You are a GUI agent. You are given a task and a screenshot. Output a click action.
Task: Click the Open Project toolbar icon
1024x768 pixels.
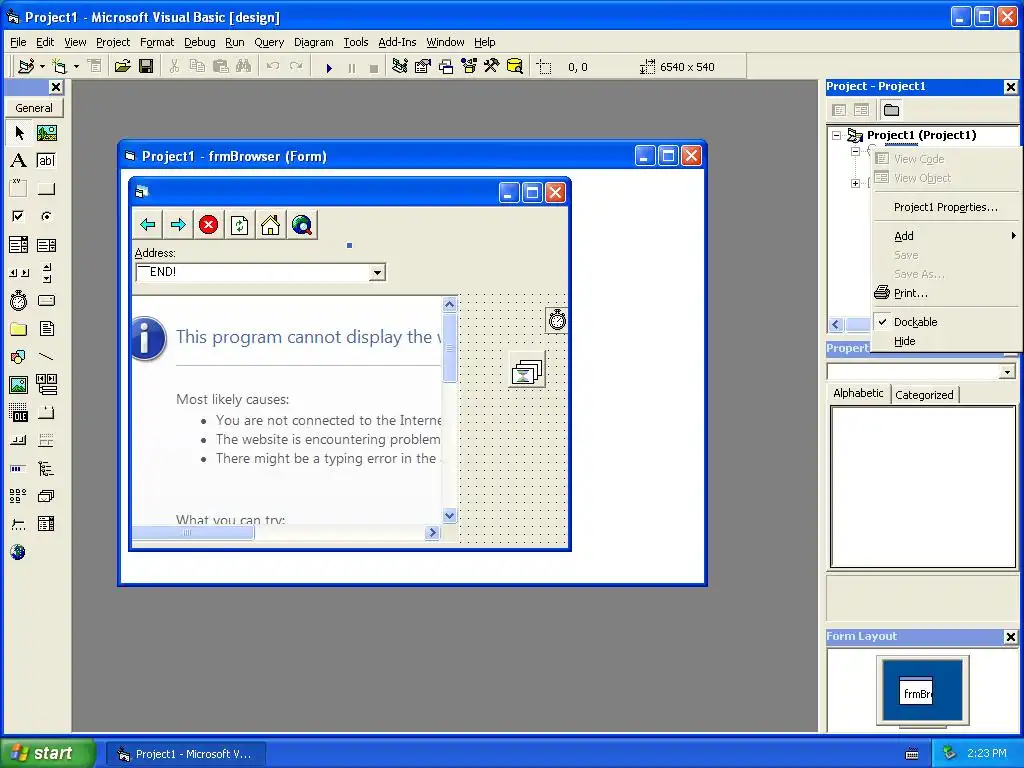(x=122, y=67)
